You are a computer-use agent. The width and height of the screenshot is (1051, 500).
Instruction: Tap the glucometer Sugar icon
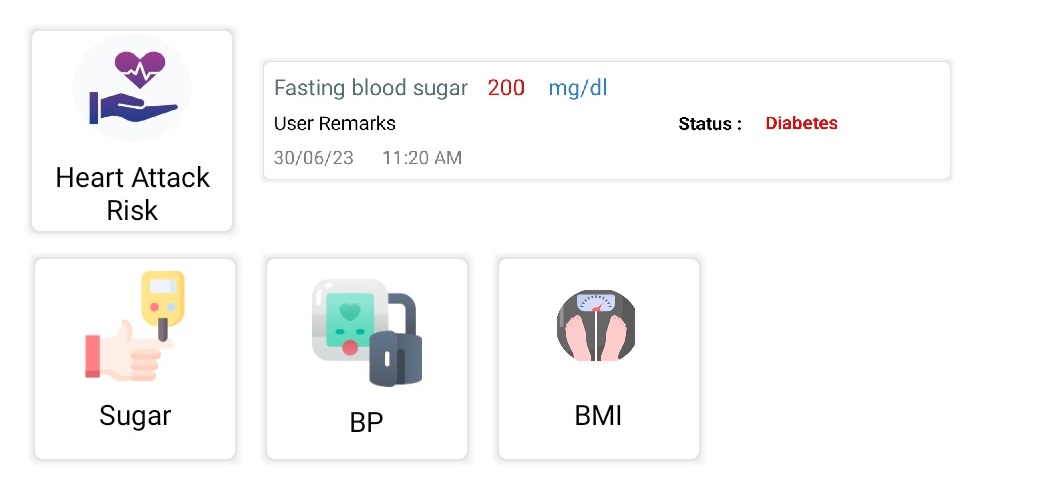(135, 326)
